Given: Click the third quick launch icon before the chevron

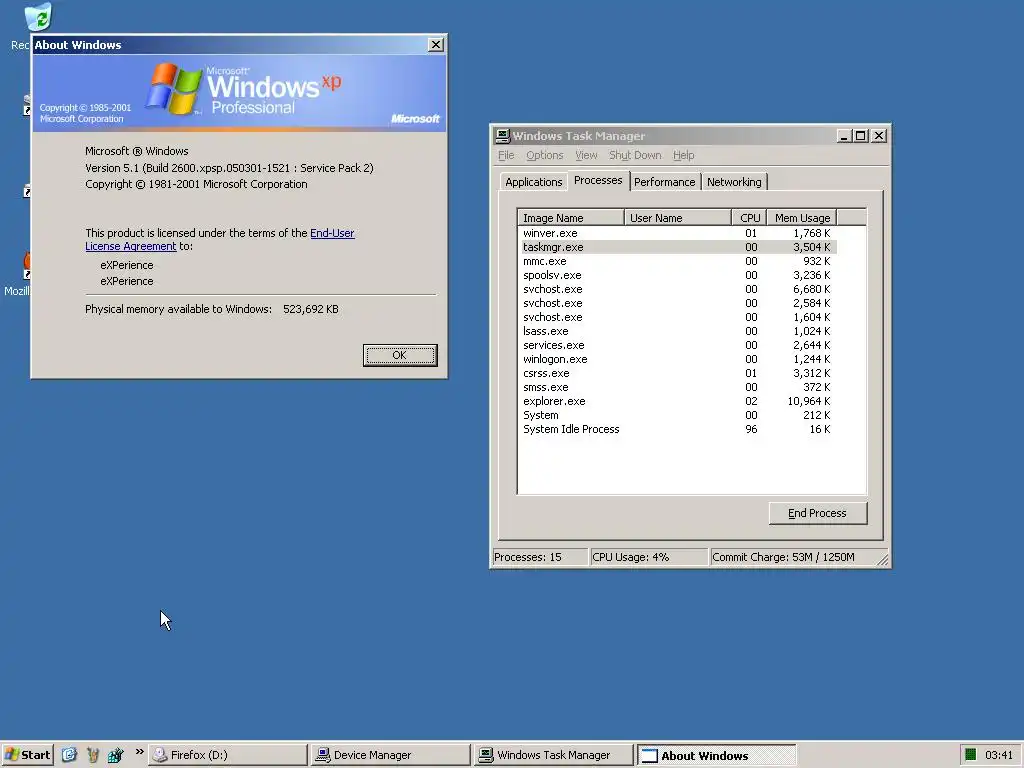Looking at the screenshot, I should pos(116,755).
